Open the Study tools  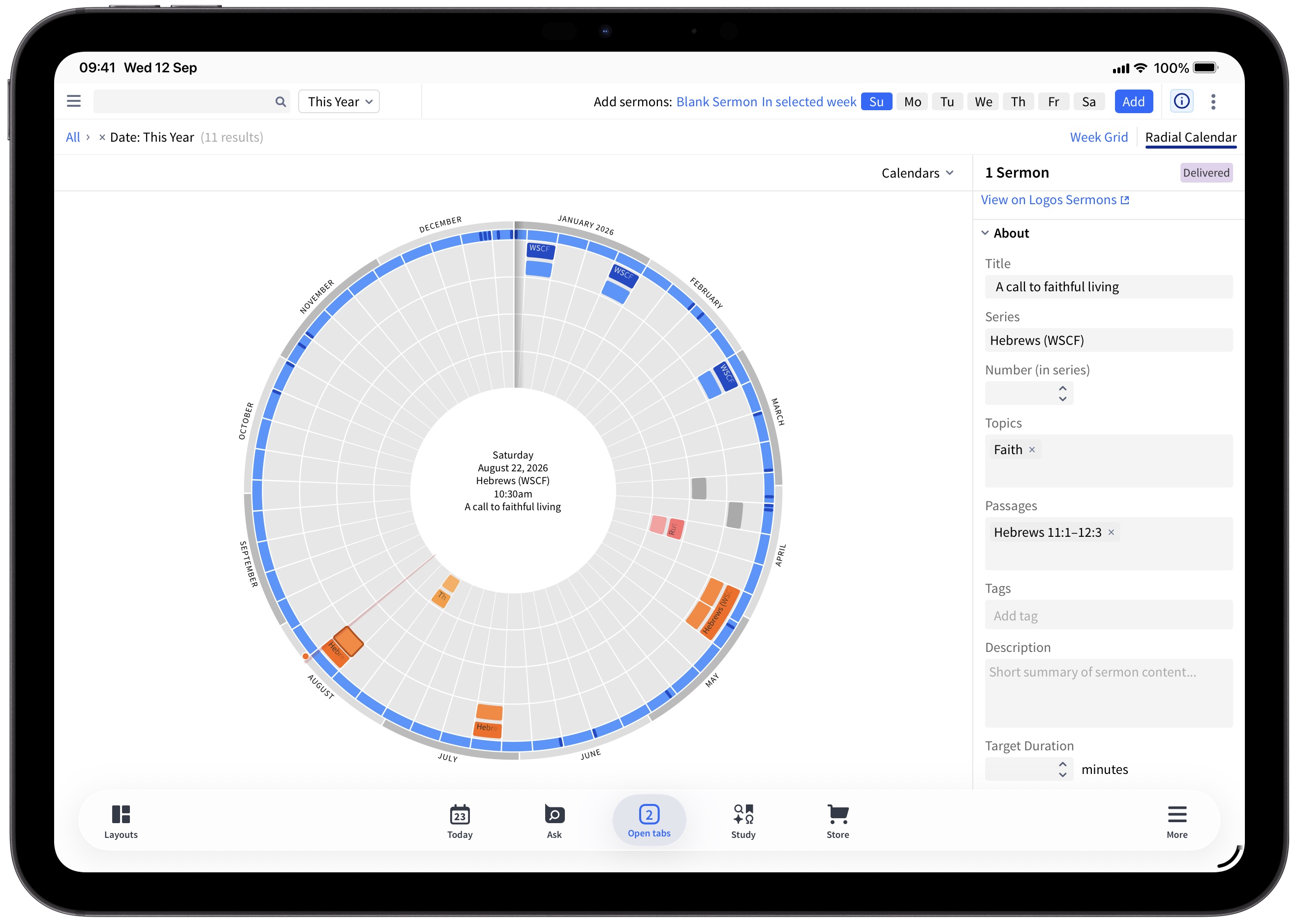pos(743,822)
